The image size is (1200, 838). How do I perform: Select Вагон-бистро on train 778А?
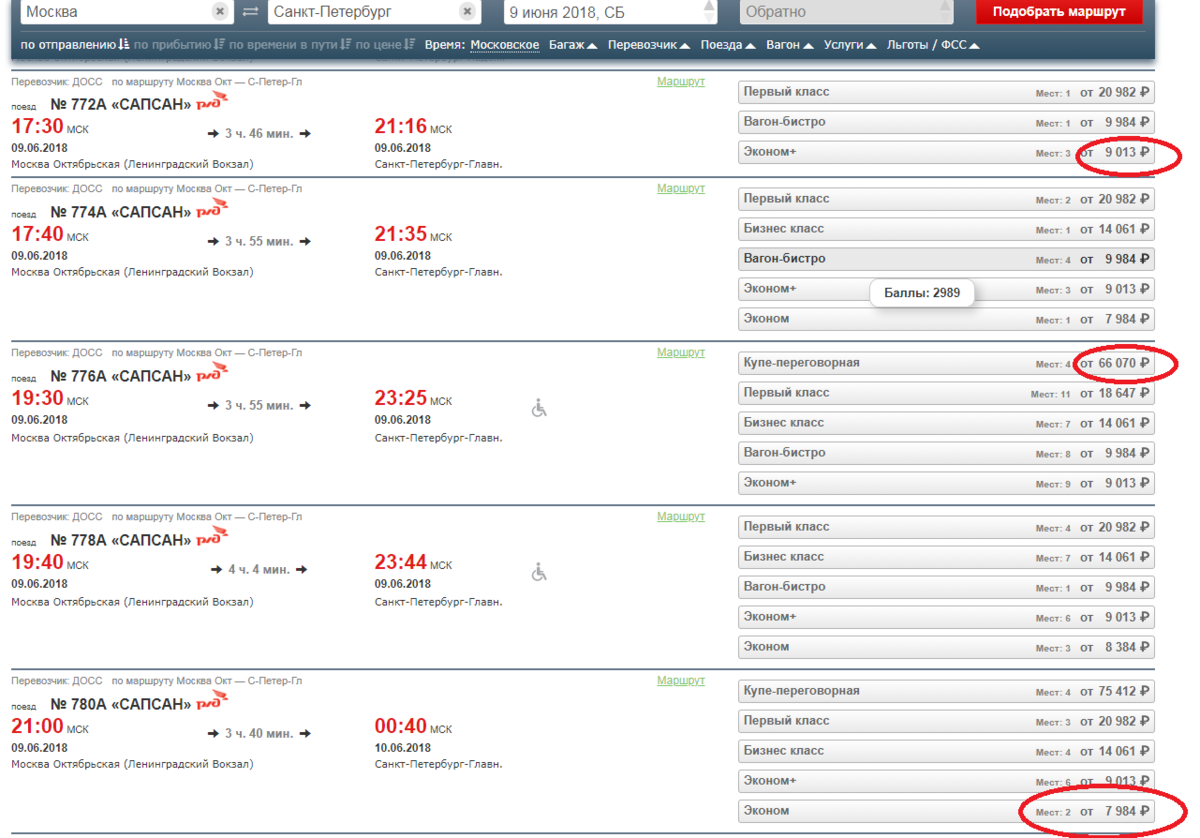click(946, 587)
